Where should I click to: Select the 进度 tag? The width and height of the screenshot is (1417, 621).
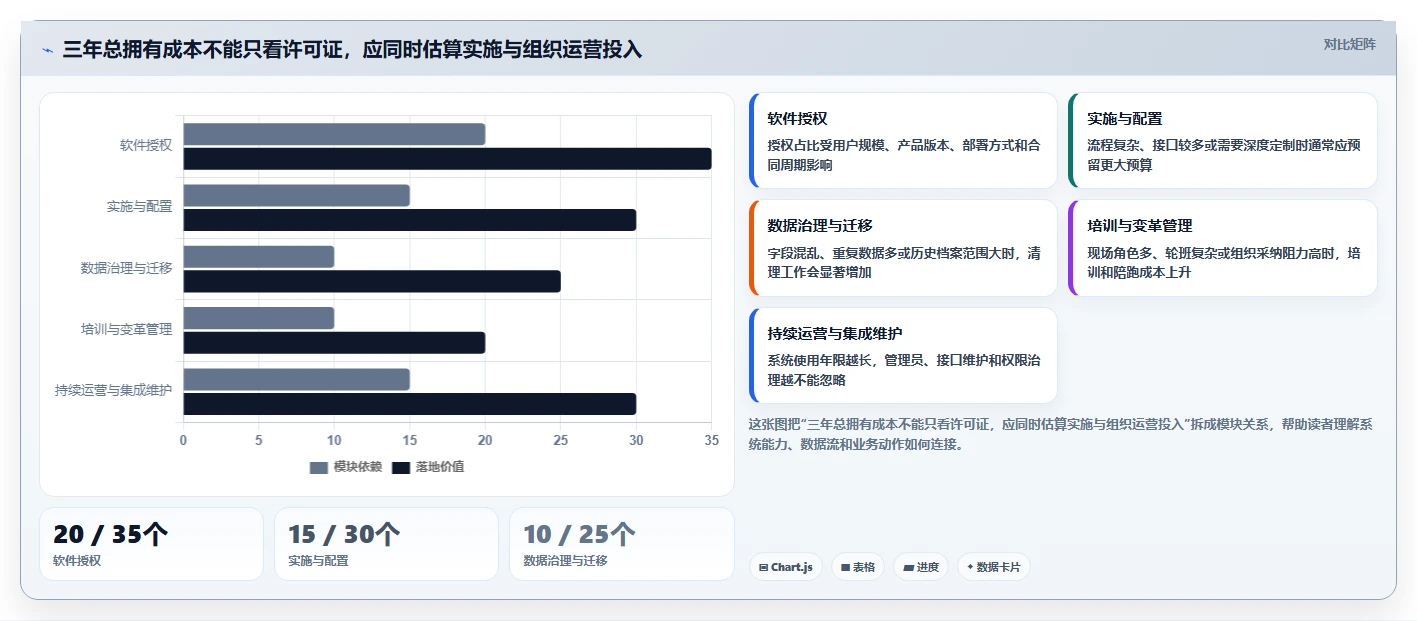point(921,567)
